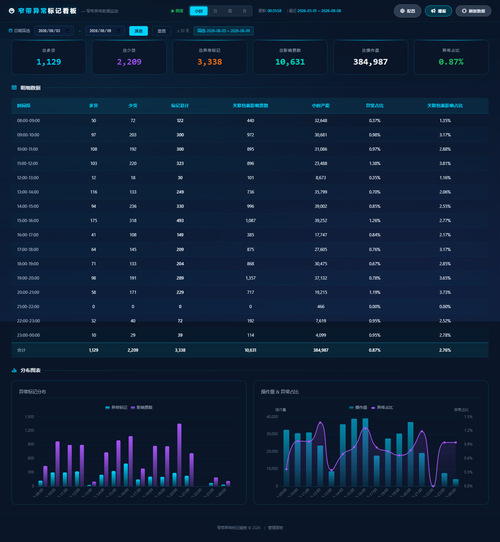Click the calendar icon beside the date filter label
Viewport: 500px width, 542px height.
coord(10,31)
